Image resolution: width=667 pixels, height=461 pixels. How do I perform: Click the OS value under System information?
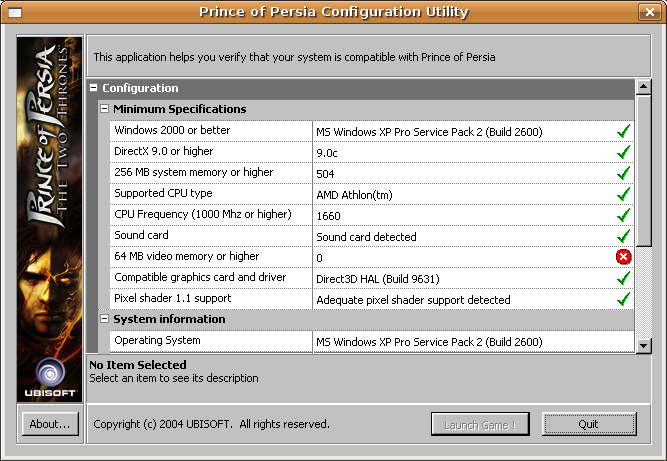429,342
